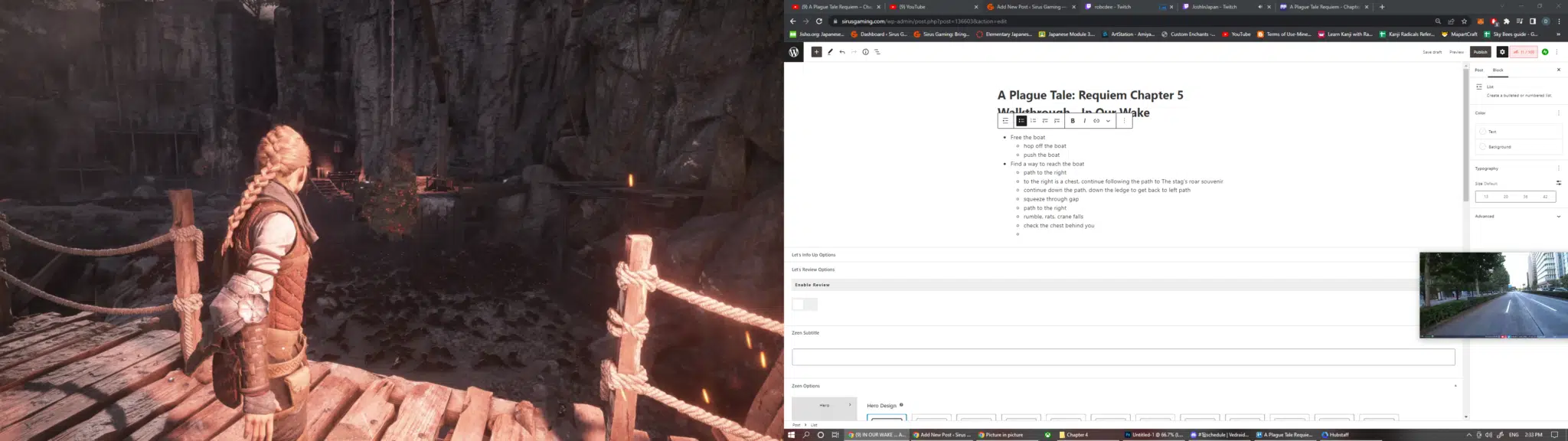Select the pencil Tools icon
The image size is (1568, 441).
tap(830, 52)
